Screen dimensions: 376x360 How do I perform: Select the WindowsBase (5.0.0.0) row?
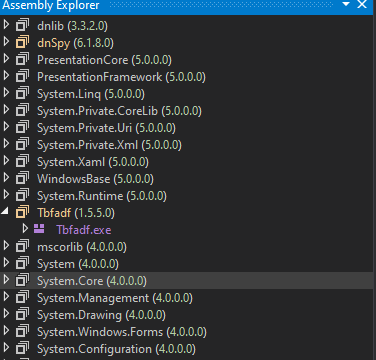[x=186, y=179]
